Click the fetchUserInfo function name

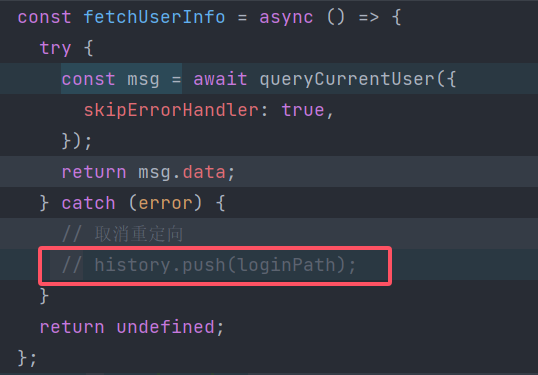(154, 17)
